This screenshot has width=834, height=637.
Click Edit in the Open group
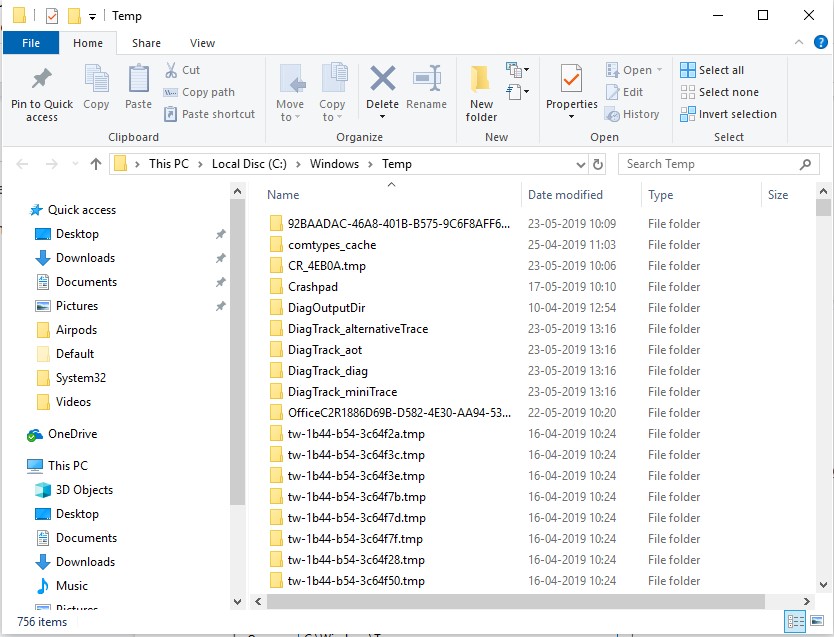[x=624, y=92]
